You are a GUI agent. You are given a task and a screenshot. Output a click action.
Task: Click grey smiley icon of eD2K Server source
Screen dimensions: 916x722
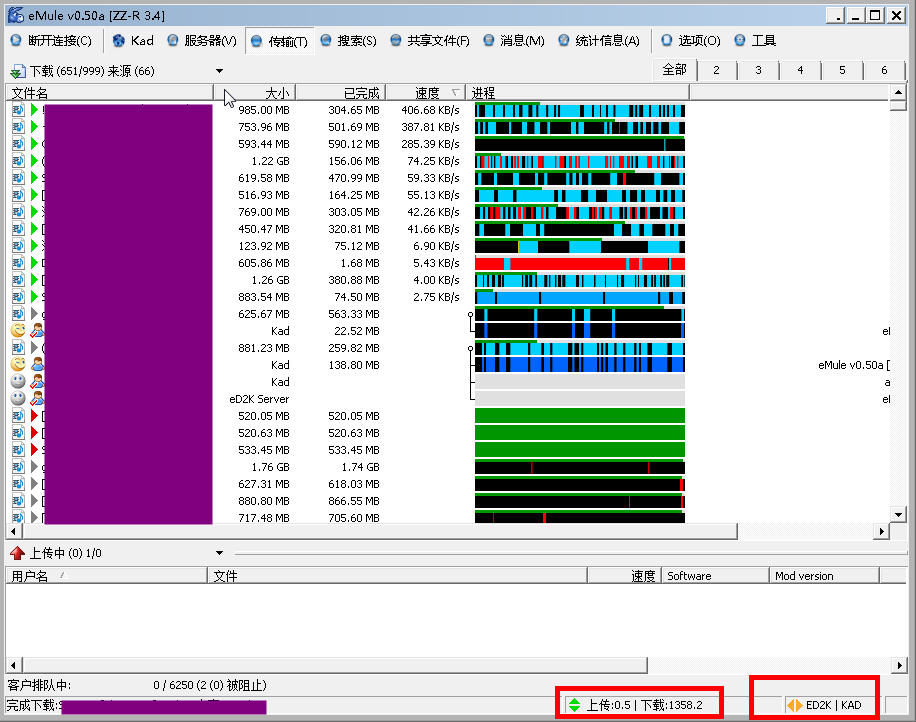point(18,398)
